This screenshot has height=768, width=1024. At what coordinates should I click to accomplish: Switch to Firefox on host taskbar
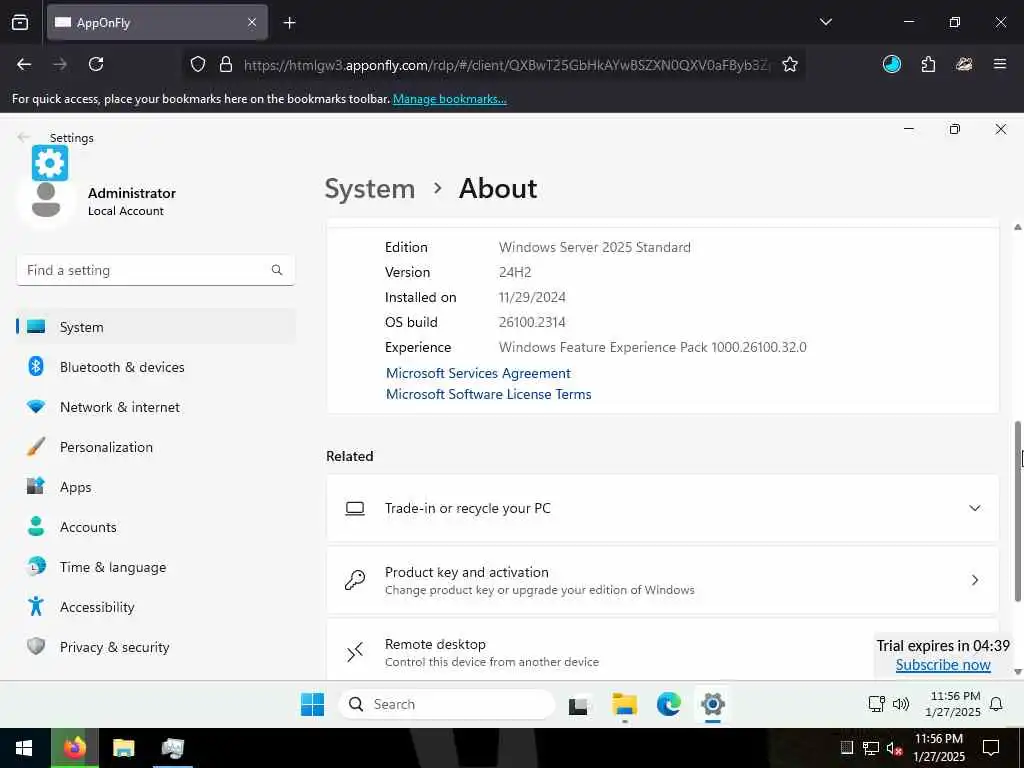point(74,748)
